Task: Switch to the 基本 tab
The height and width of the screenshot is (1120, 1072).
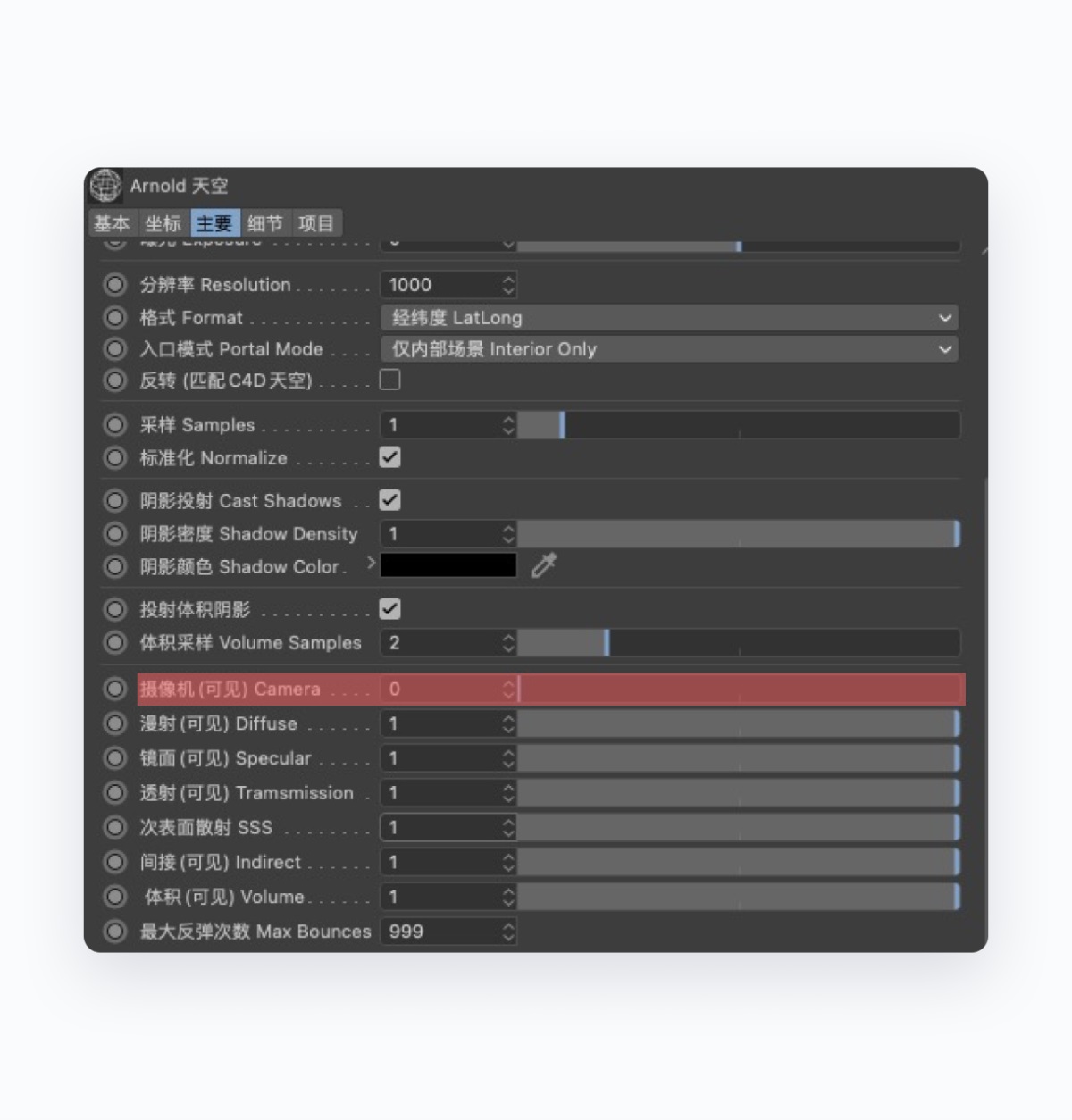Action: click(113, 223)
